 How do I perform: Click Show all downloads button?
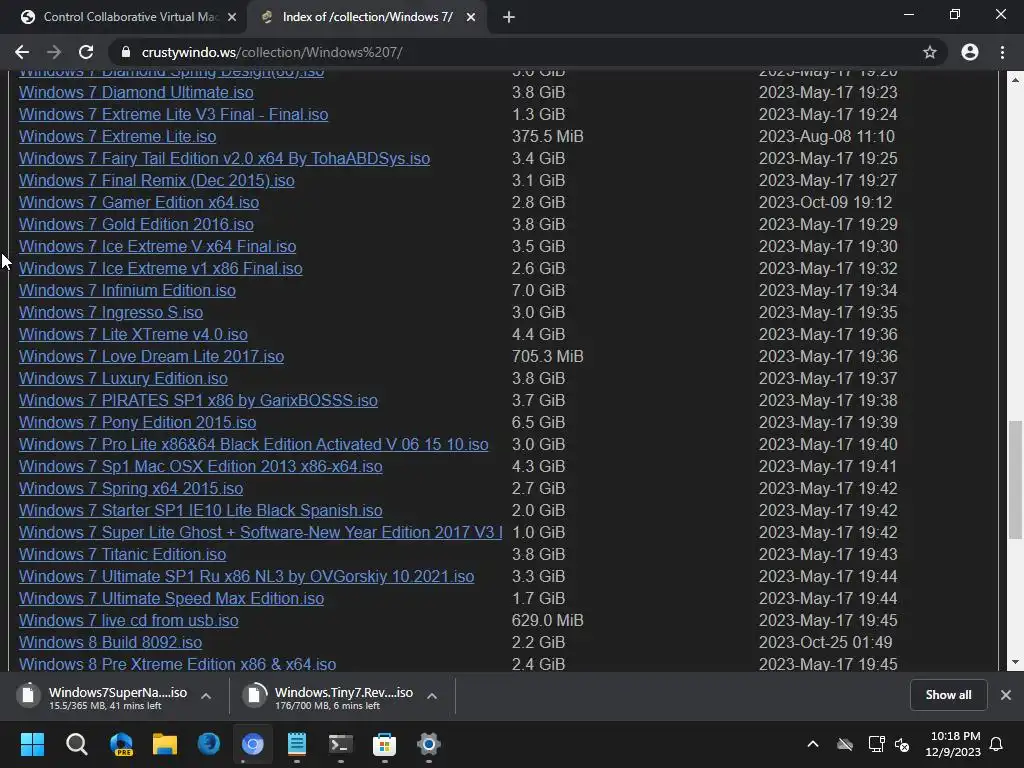948,695
